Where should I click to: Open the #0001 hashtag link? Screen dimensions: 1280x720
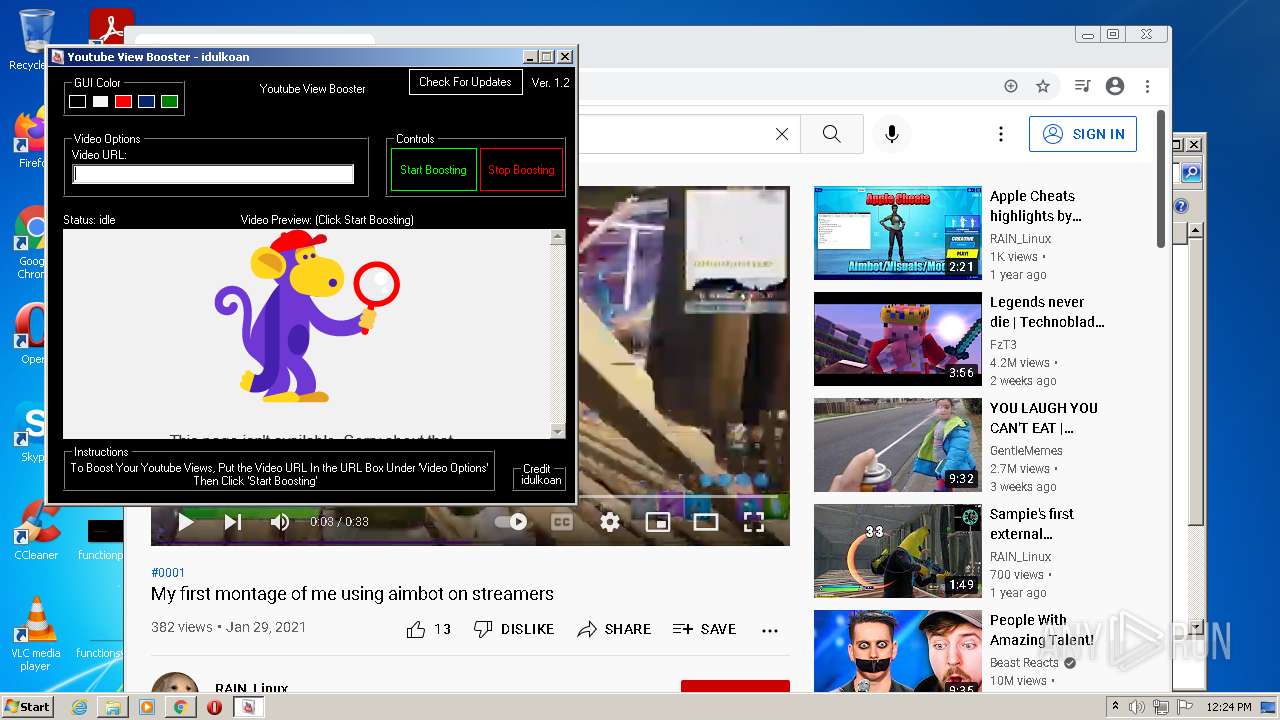coord(168,573)
